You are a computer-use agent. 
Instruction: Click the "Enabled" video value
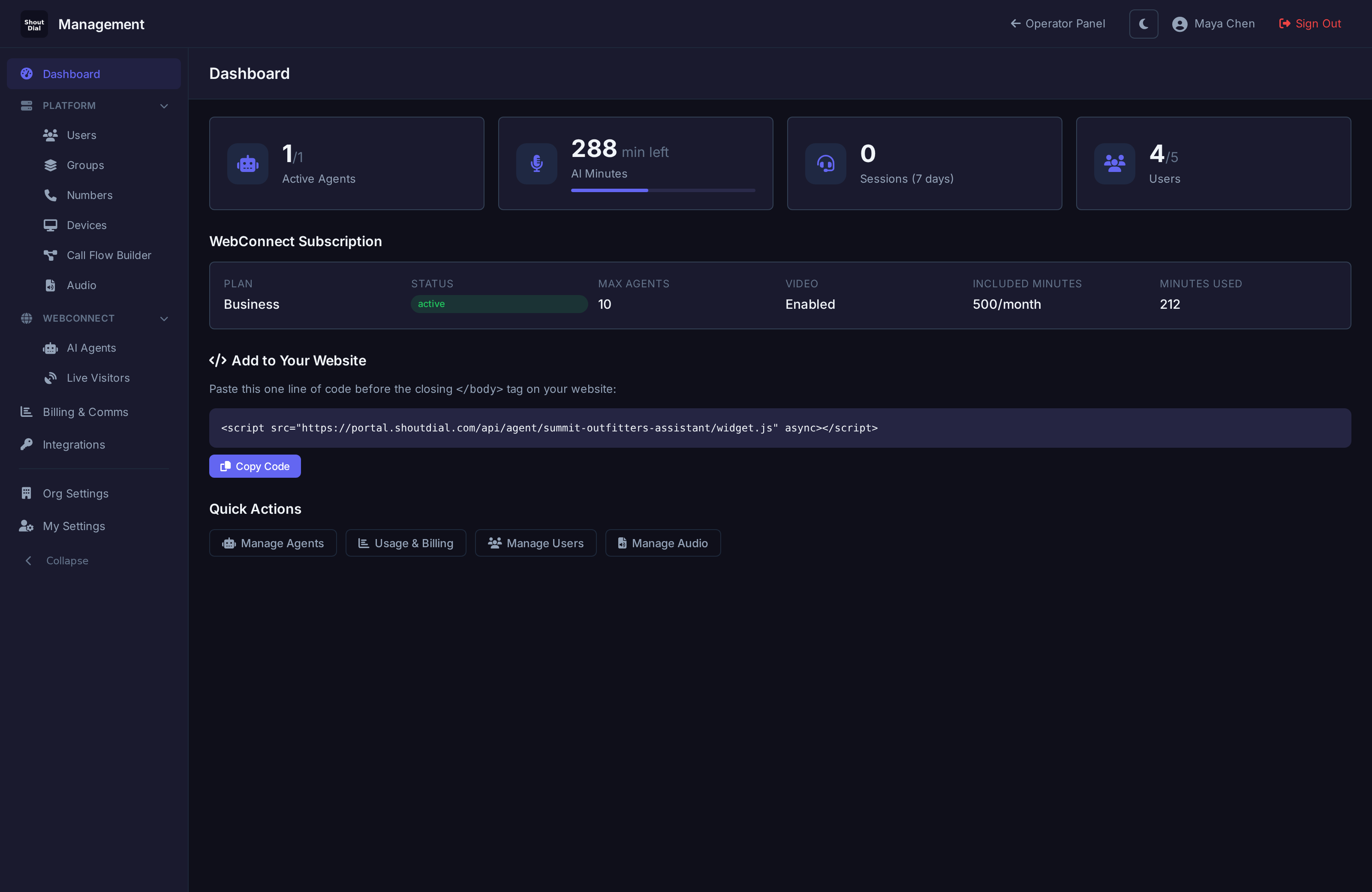tap(810, 304)
